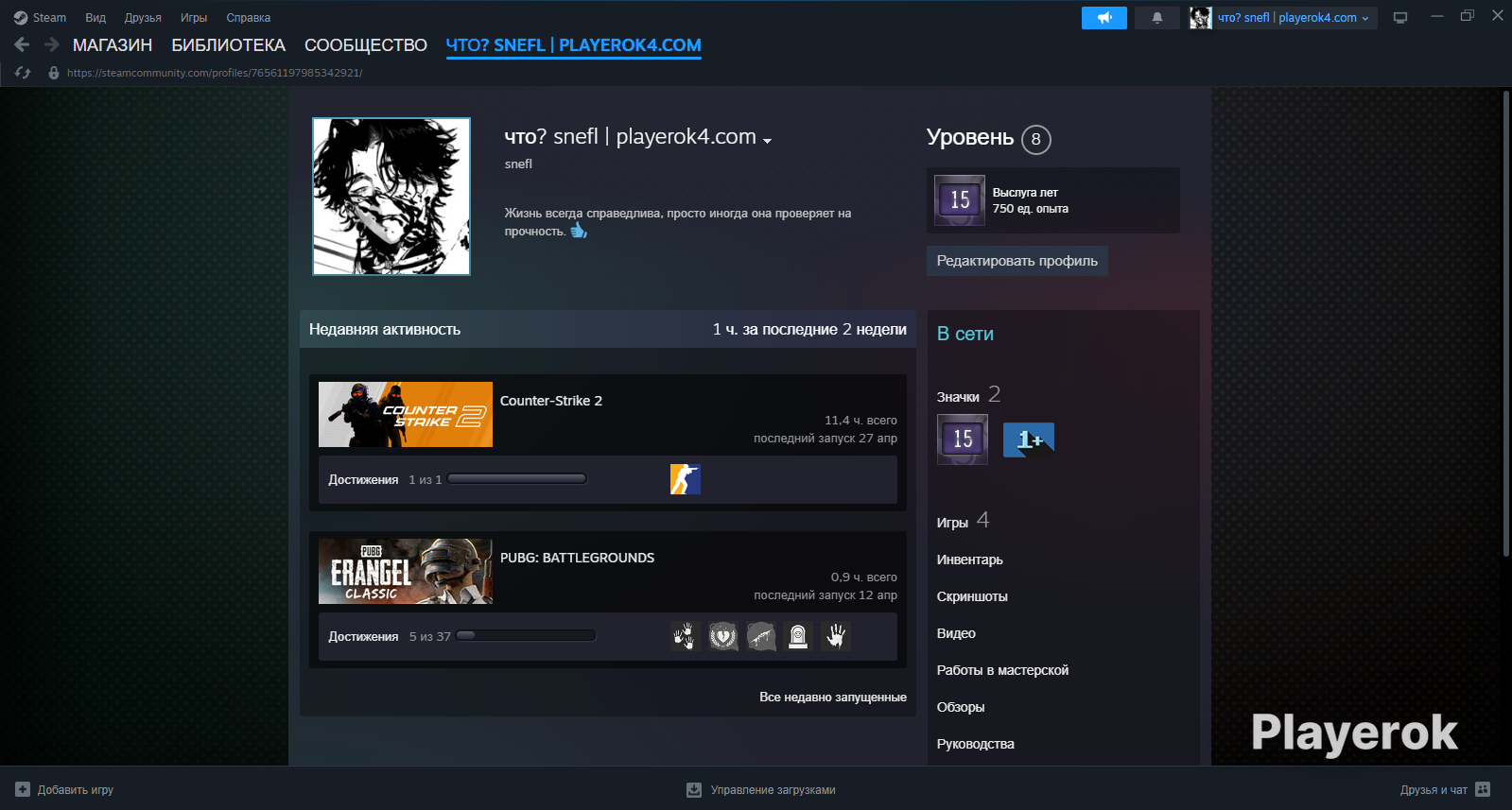Screen dimensions: 1512x810
Task: Open the Обзоры link
Action: coord(961,707)
